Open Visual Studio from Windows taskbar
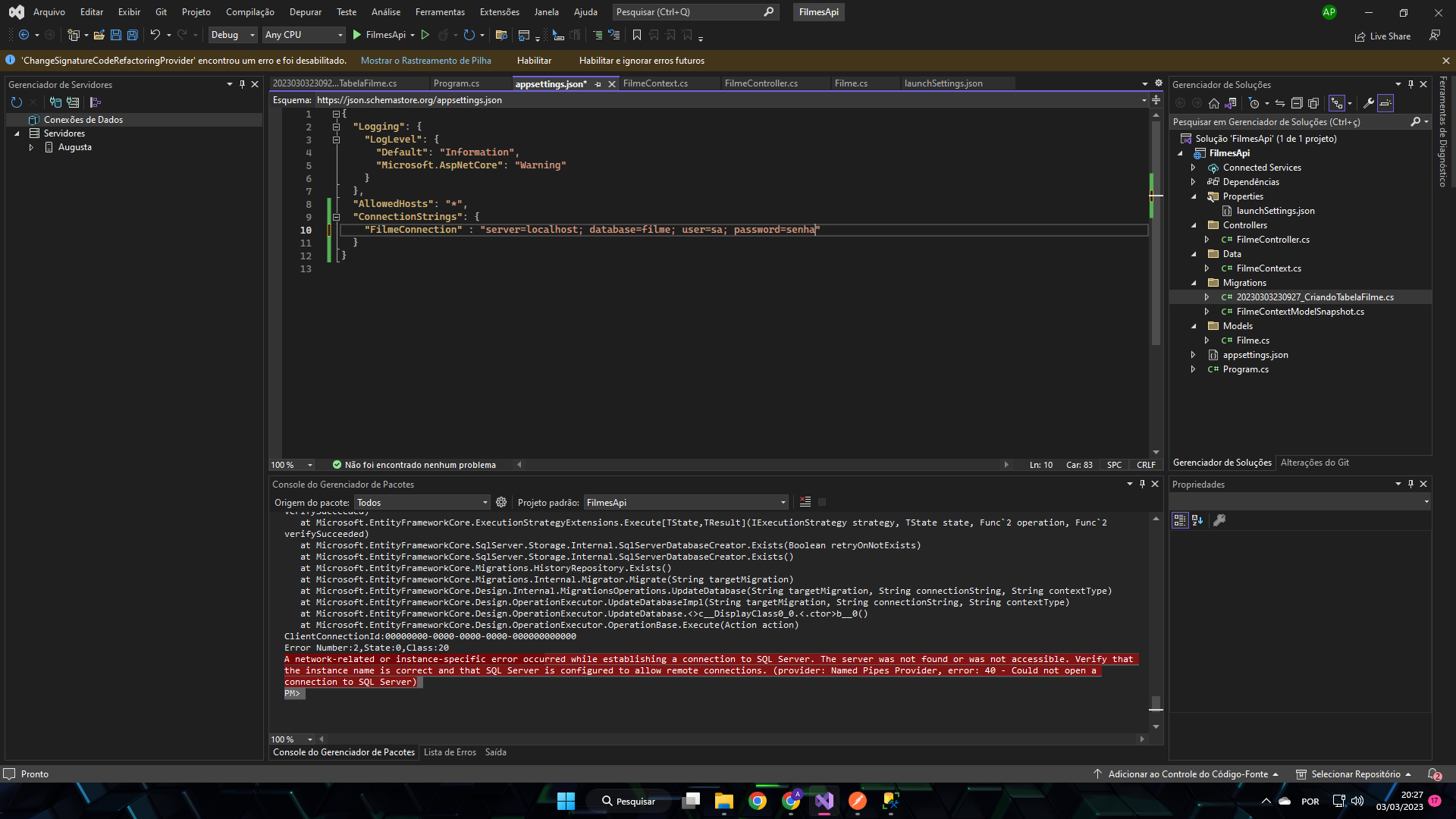The height and width of the screenshot is (819, 1456). tap(824, 801)
